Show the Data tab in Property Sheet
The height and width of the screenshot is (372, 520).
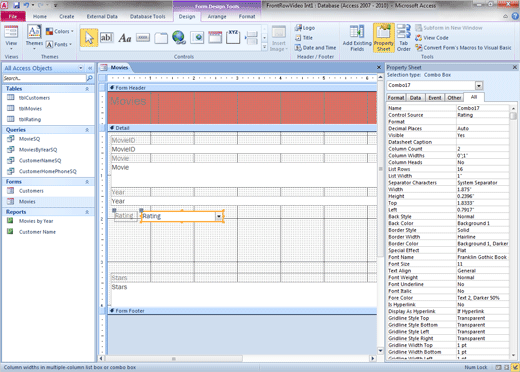(415, 98)
